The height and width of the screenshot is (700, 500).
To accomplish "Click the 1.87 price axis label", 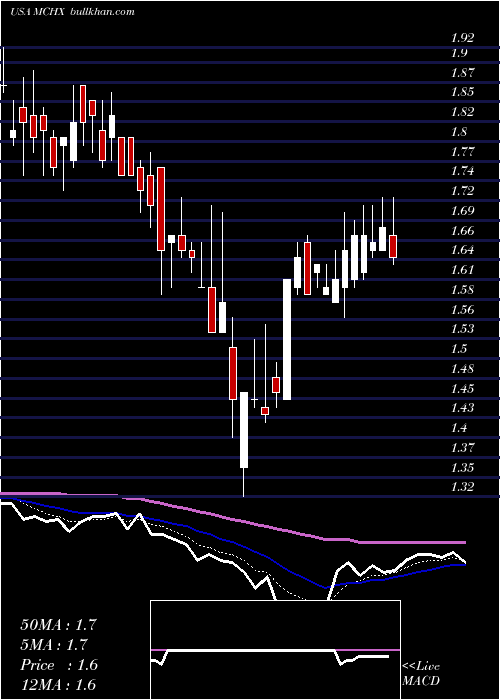I will (462, 73).
